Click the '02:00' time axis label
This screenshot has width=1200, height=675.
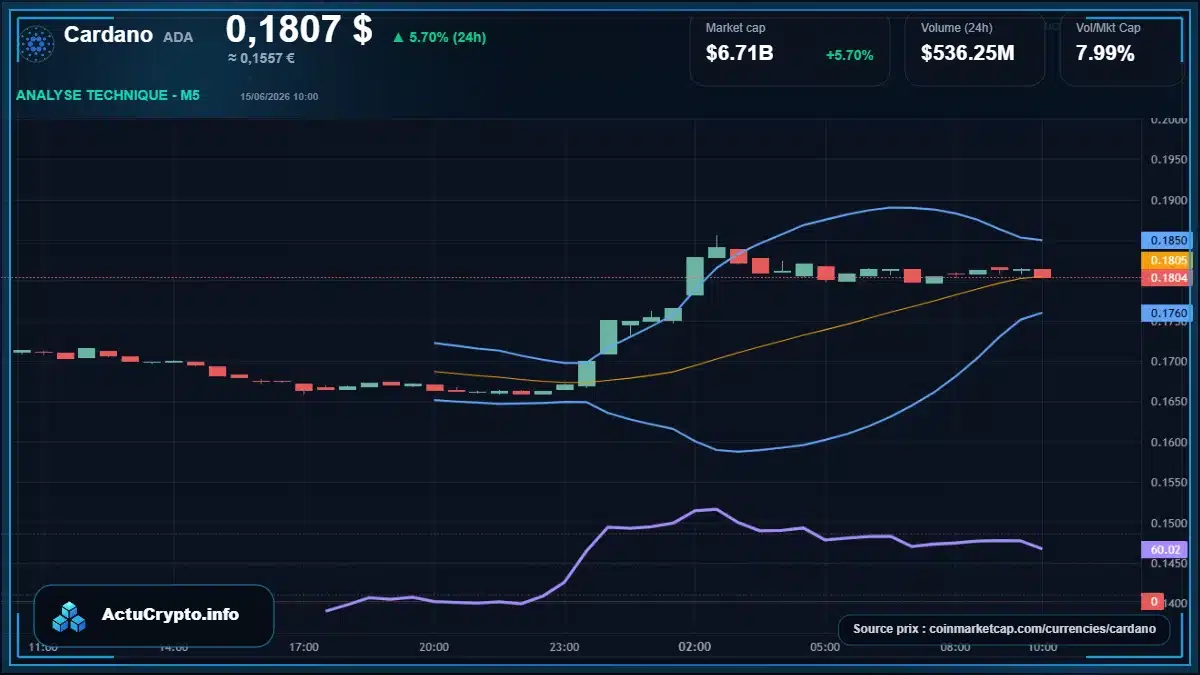click(694, 647)
